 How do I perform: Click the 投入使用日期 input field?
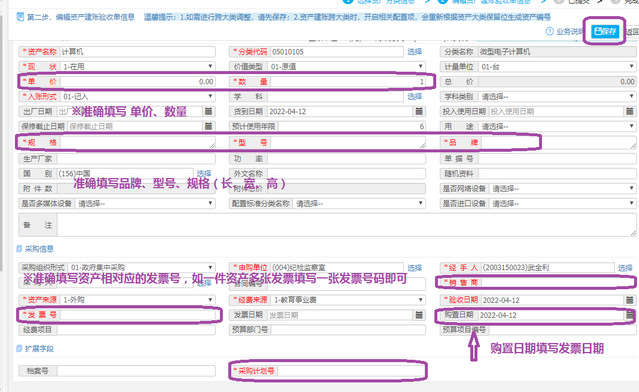tap(556, 111)
